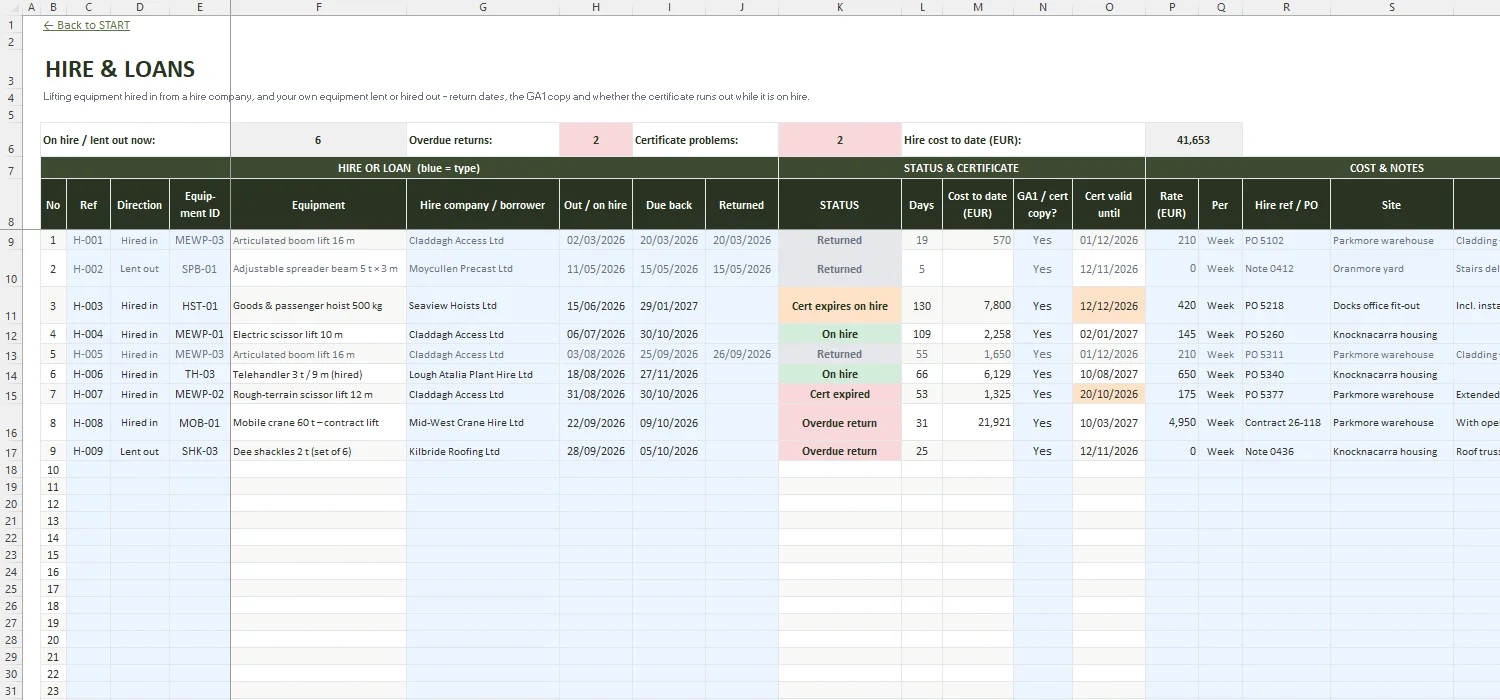Select the Equipment ID cell MOB-01
1500x700 pixels.
(x=200, y=423)
